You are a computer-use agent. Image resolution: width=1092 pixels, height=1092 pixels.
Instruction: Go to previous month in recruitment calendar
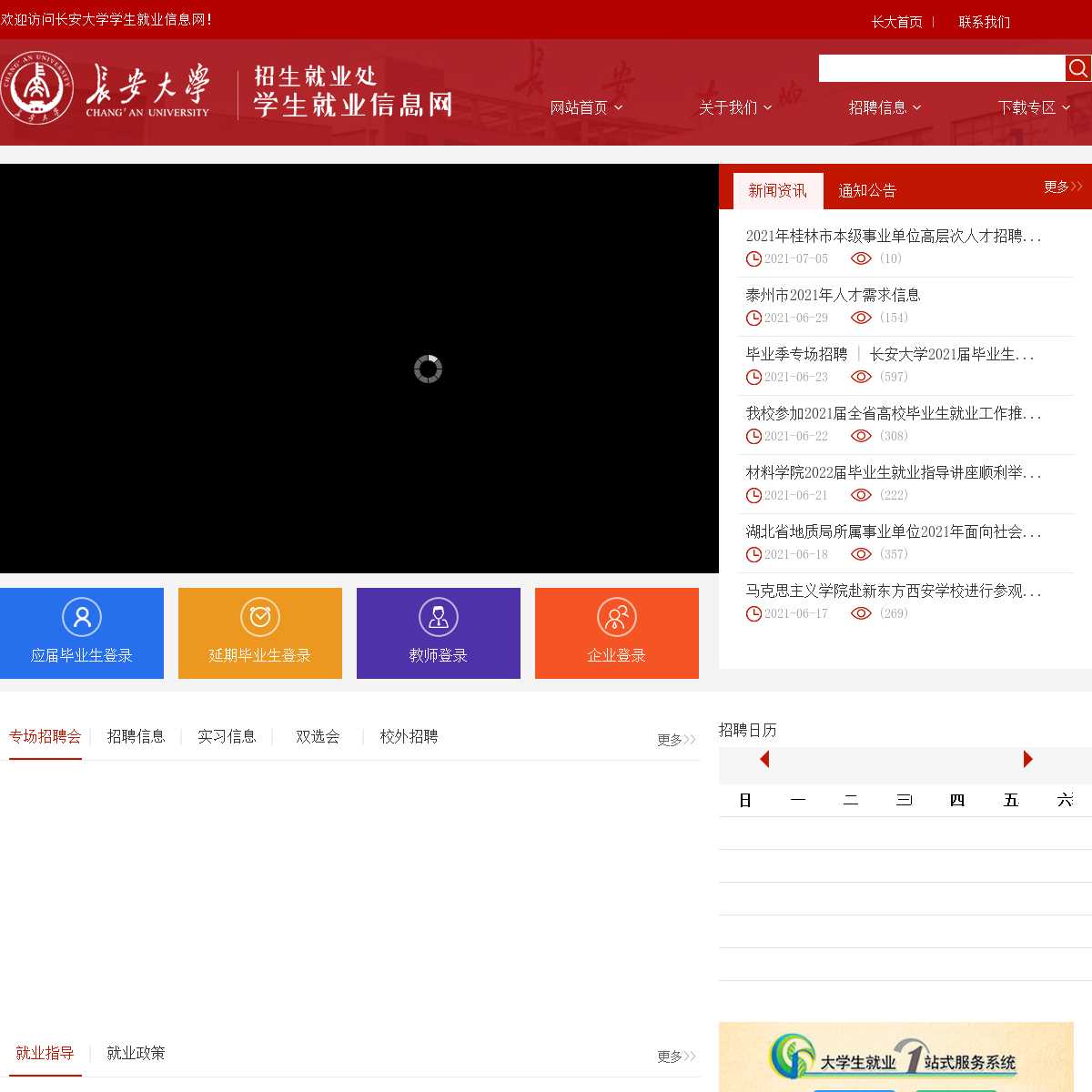click(x=764, y=759)
